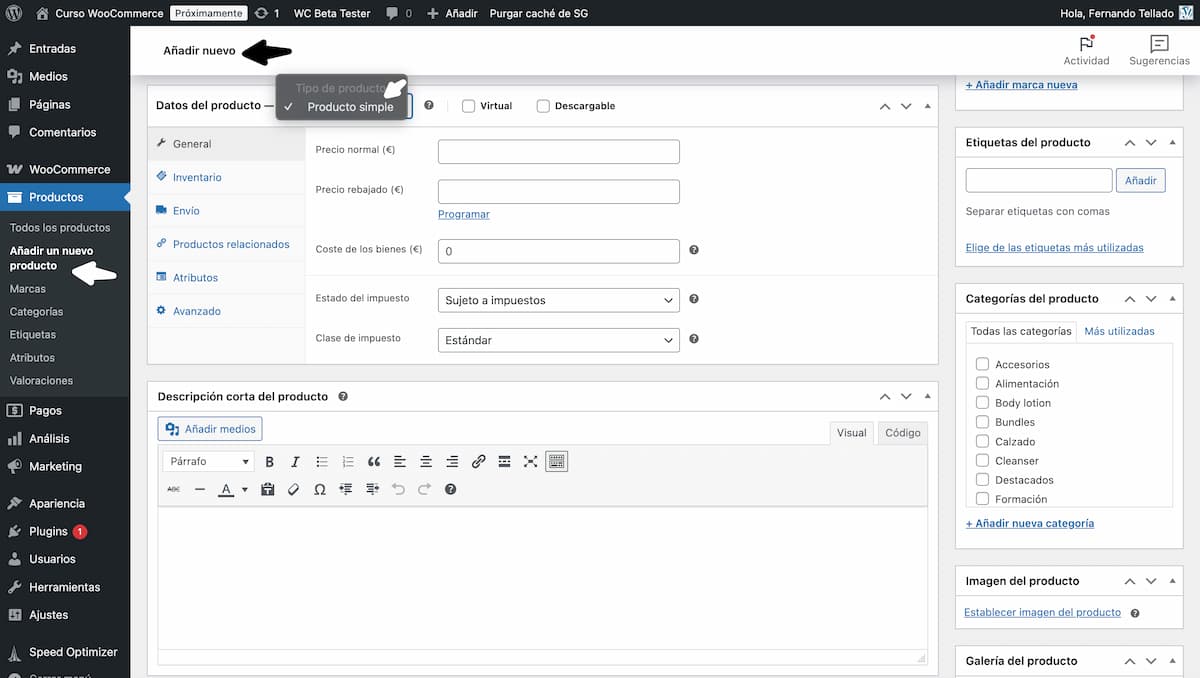Insert a blockquote in the description editor
The image size is (1200, 678).
point(374,461)
